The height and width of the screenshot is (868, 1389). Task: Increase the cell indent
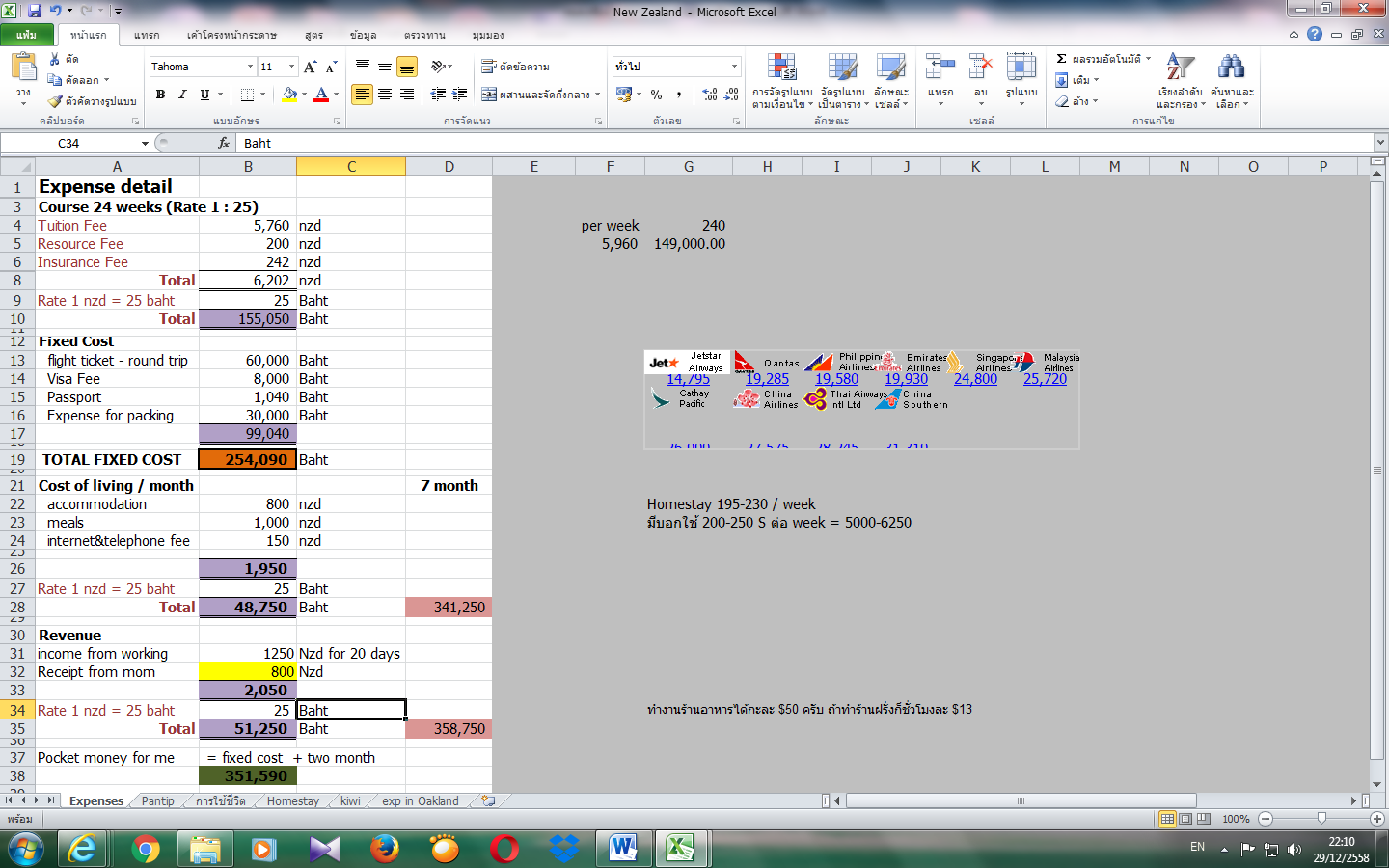pyautogui.click(x=460, y=95)
